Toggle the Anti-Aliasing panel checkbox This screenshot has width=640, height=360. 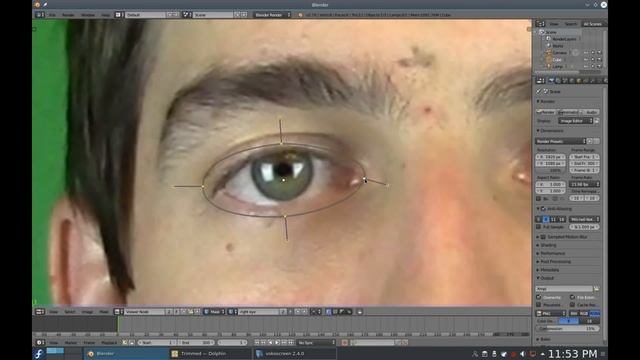click(x=543, y=209)
